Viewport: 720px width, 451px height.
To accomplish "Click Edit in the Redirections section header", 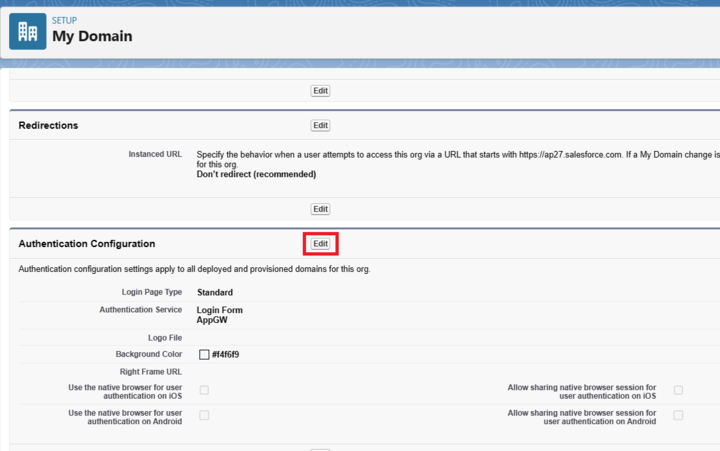I will click(x=320, y=126).
